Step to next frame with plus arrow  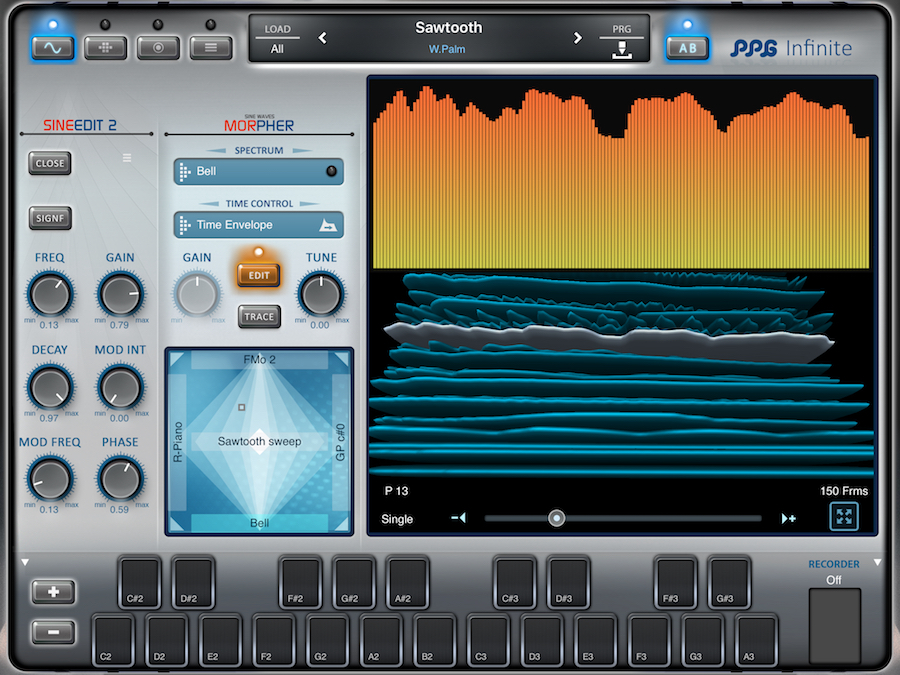click(788, 518)
